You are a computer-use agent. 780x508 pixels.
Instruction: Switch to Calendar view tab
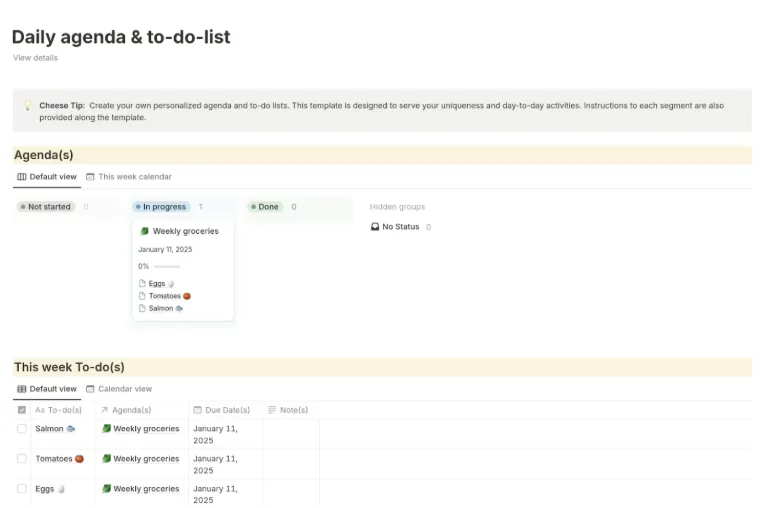click(119, 389)
